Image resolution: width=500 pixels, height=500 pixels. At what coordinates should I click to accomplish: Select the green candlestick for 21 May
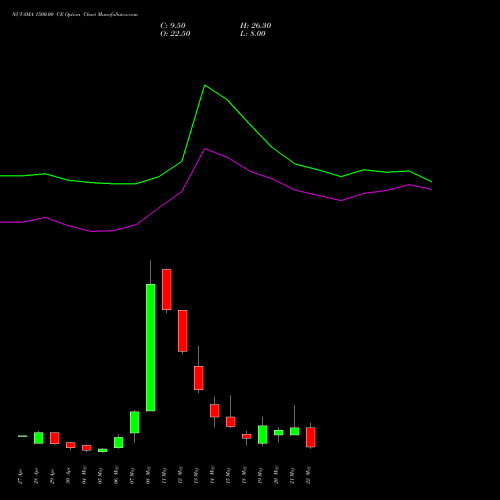click(x=295, y=431)
